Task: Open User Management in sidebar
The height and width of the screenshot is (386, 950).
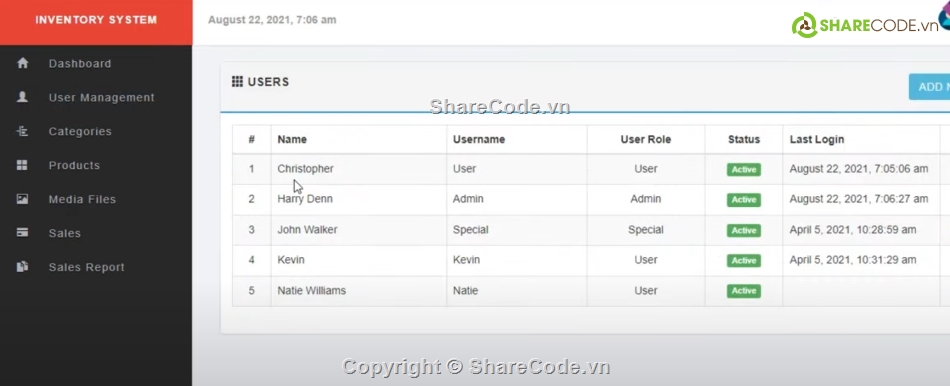Action: click(102, 98)
